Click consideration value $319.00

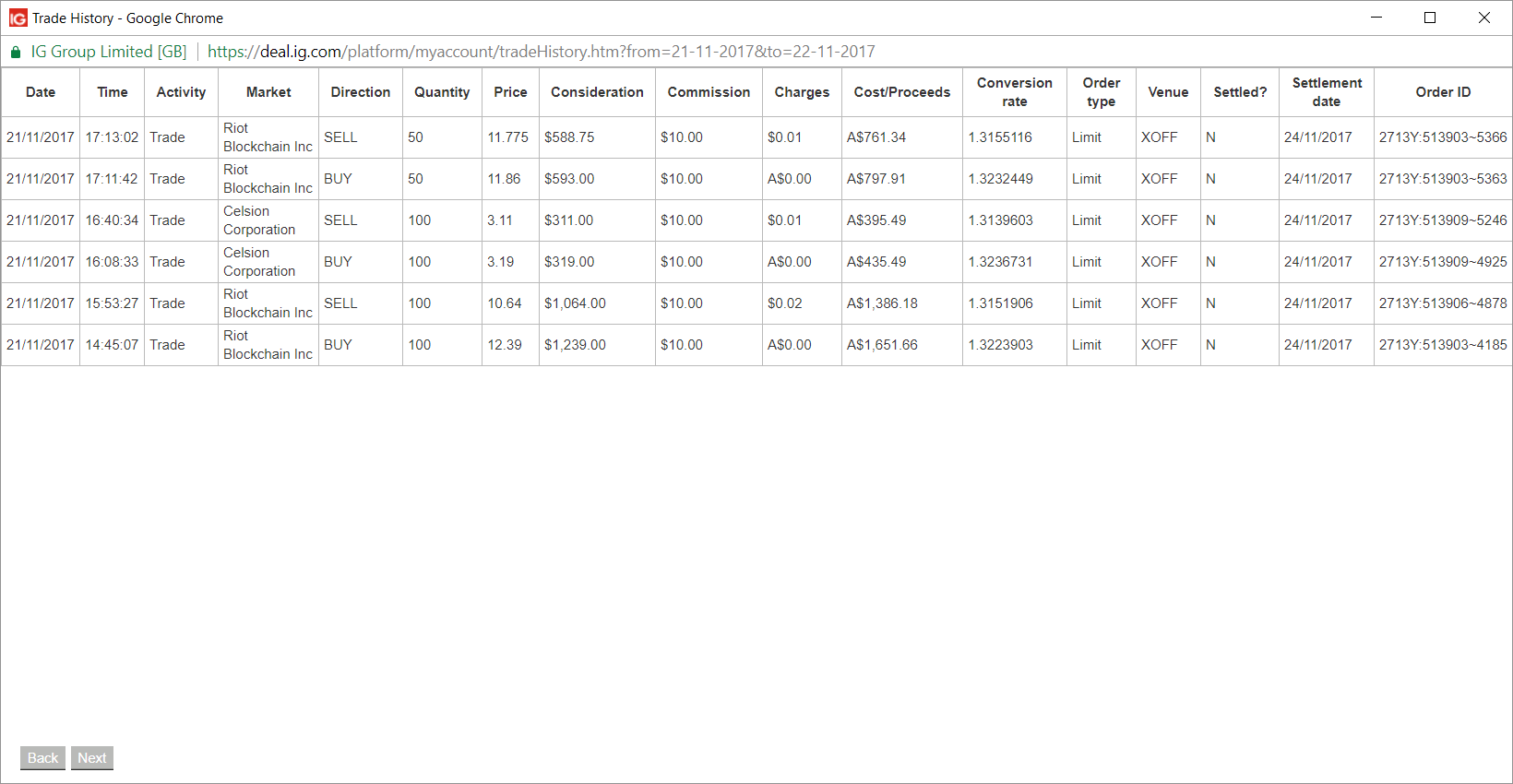point(569,262)
